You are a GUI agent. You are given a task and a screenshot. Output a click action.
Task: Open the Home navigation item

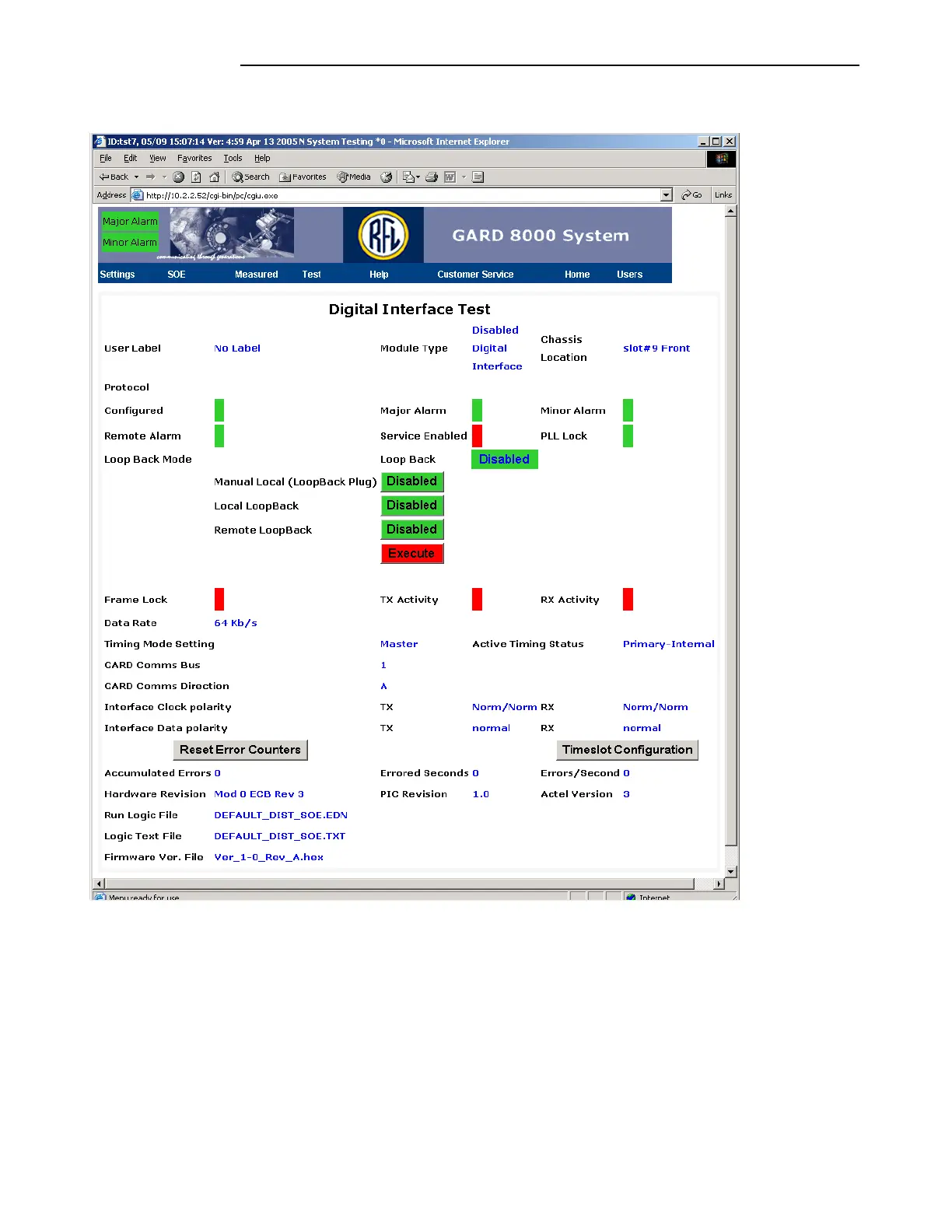point(577,275)
